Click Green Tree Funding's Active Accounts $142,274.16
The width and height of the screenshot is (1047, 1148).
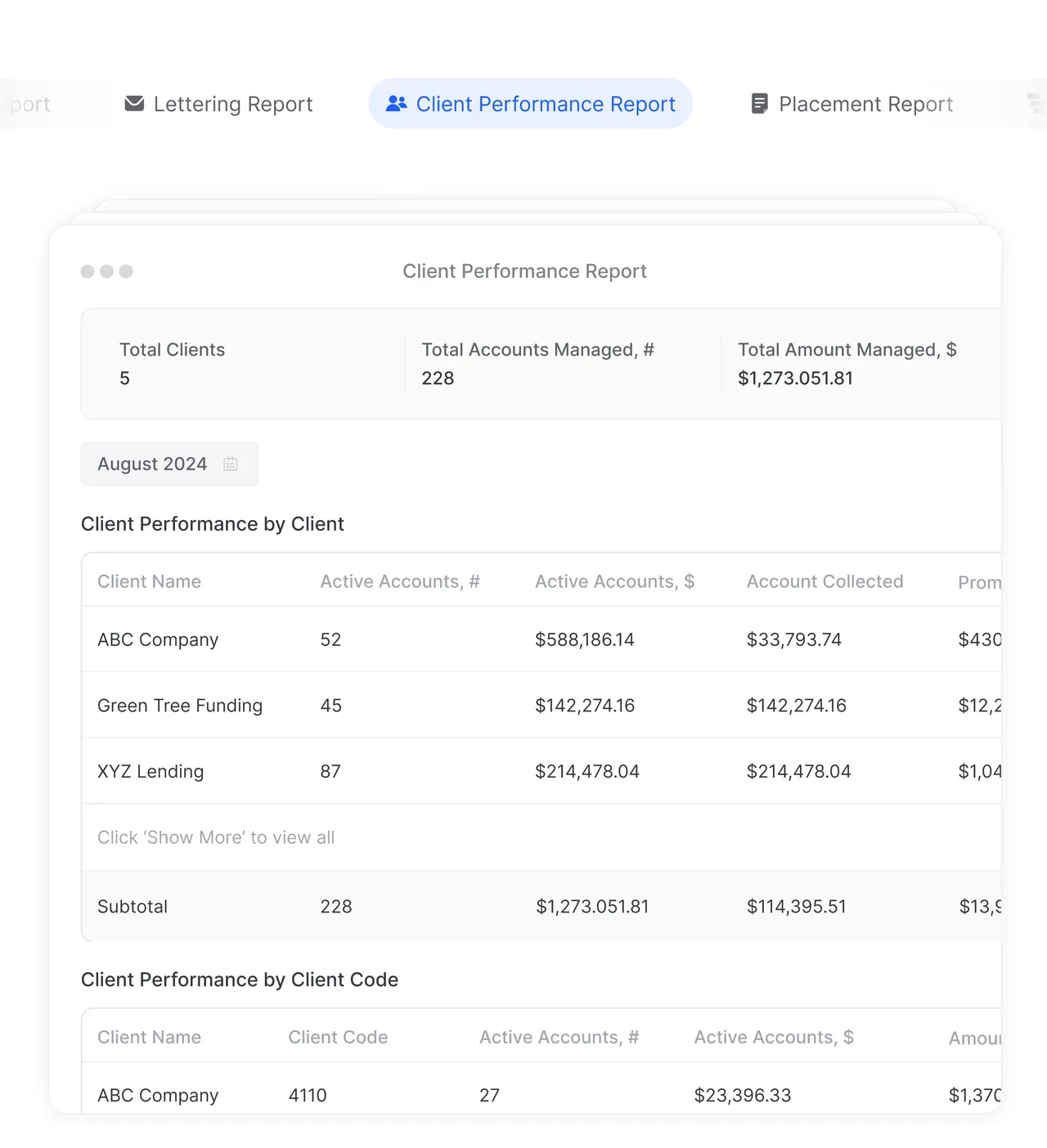[585, 706]
